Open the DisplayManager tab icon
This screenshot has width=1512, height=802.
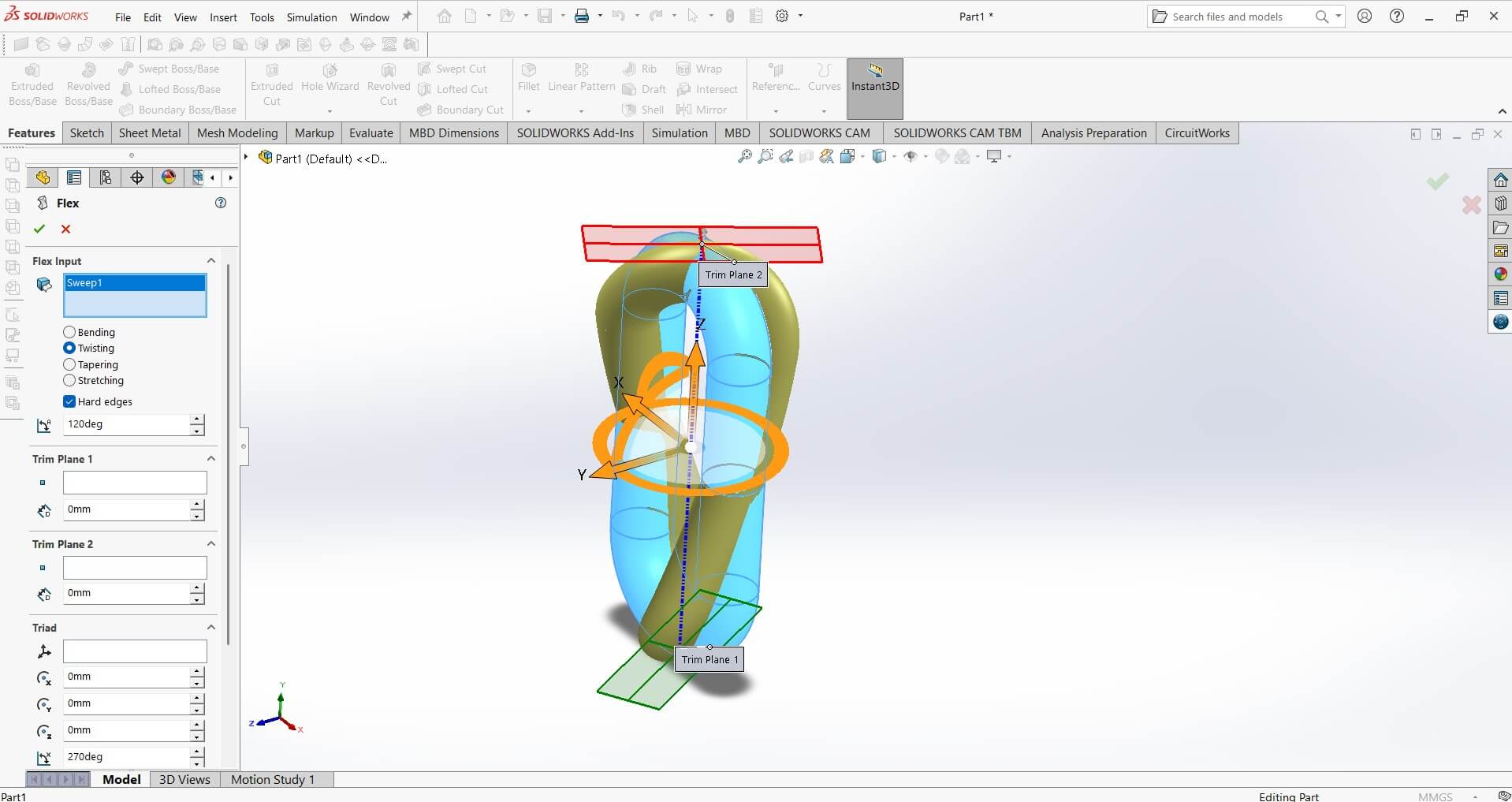point(169,177)
